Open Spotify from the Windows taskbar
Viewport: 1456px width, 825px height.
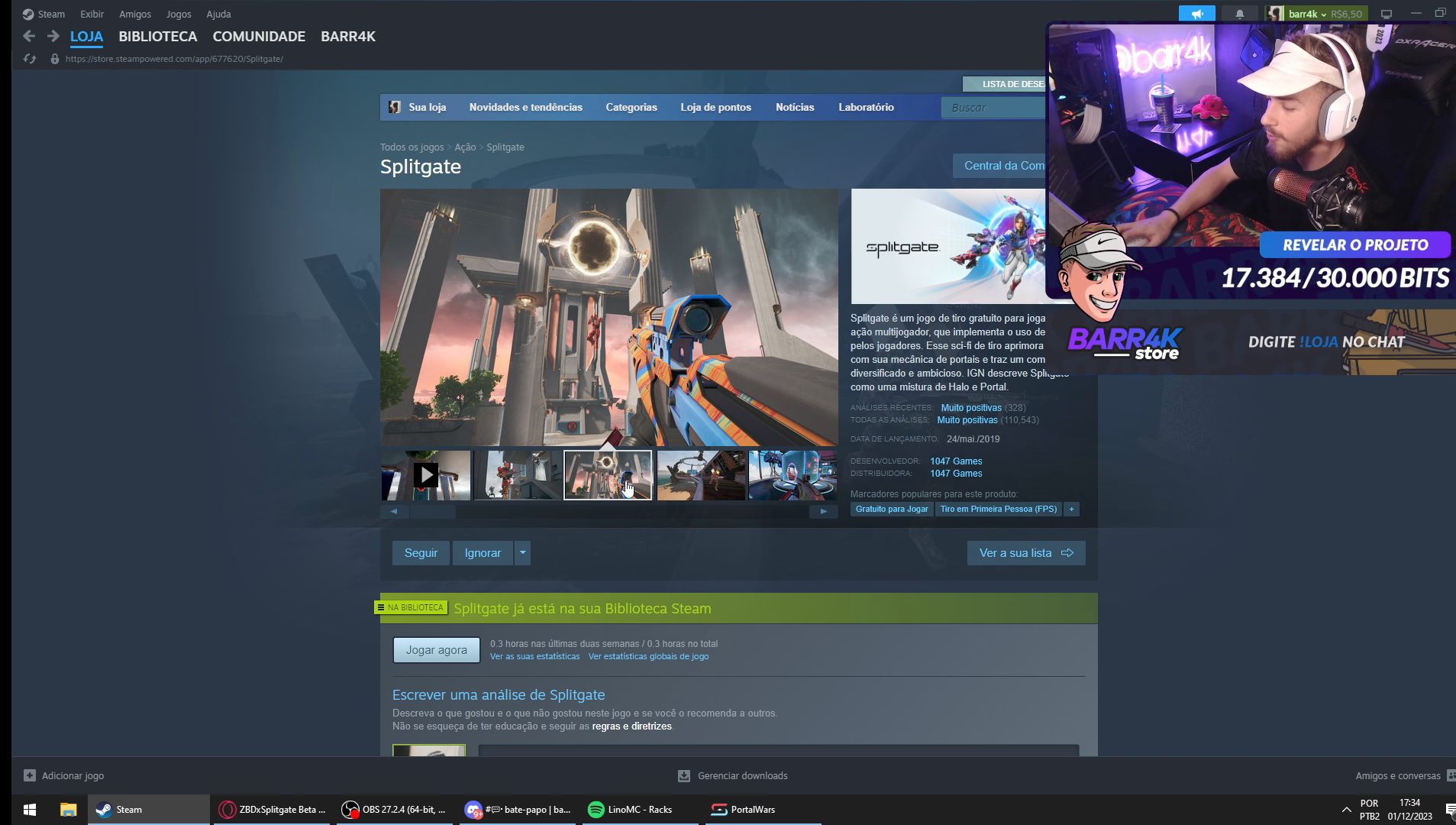[x=596, y=810]
